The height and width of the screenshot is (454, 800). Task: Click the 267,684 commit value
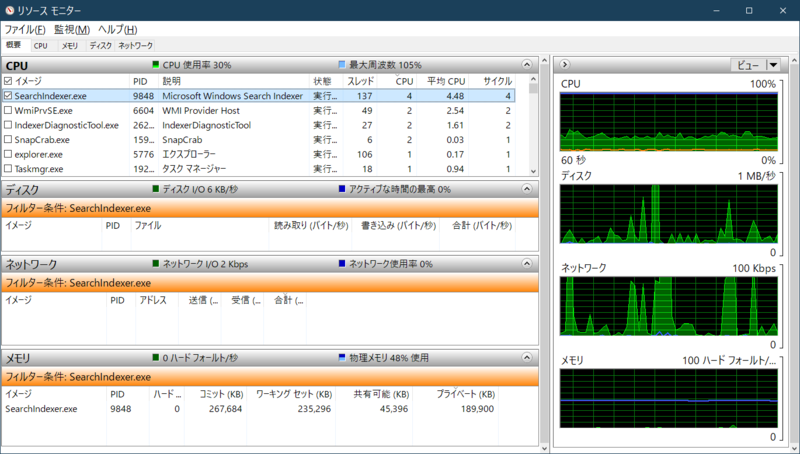tap(225, 409)
